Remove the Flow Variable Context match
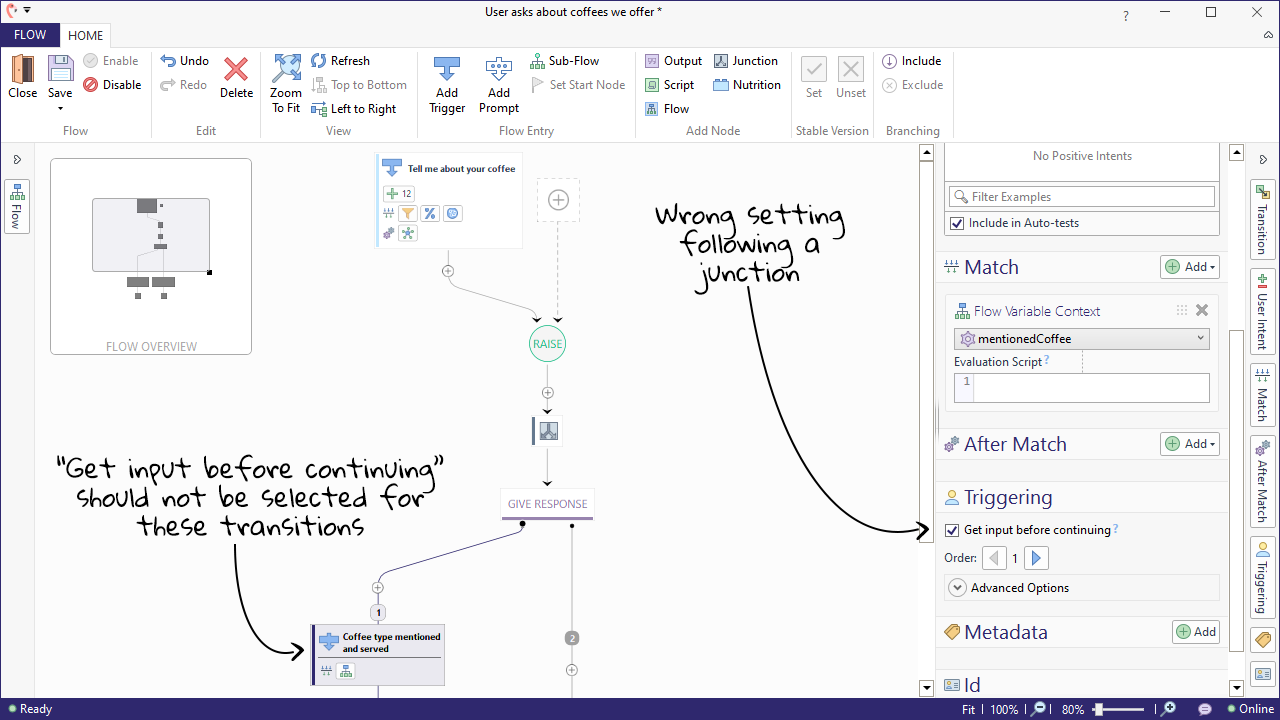This screenshot has height=720, width=1280. pos(1202,311)
